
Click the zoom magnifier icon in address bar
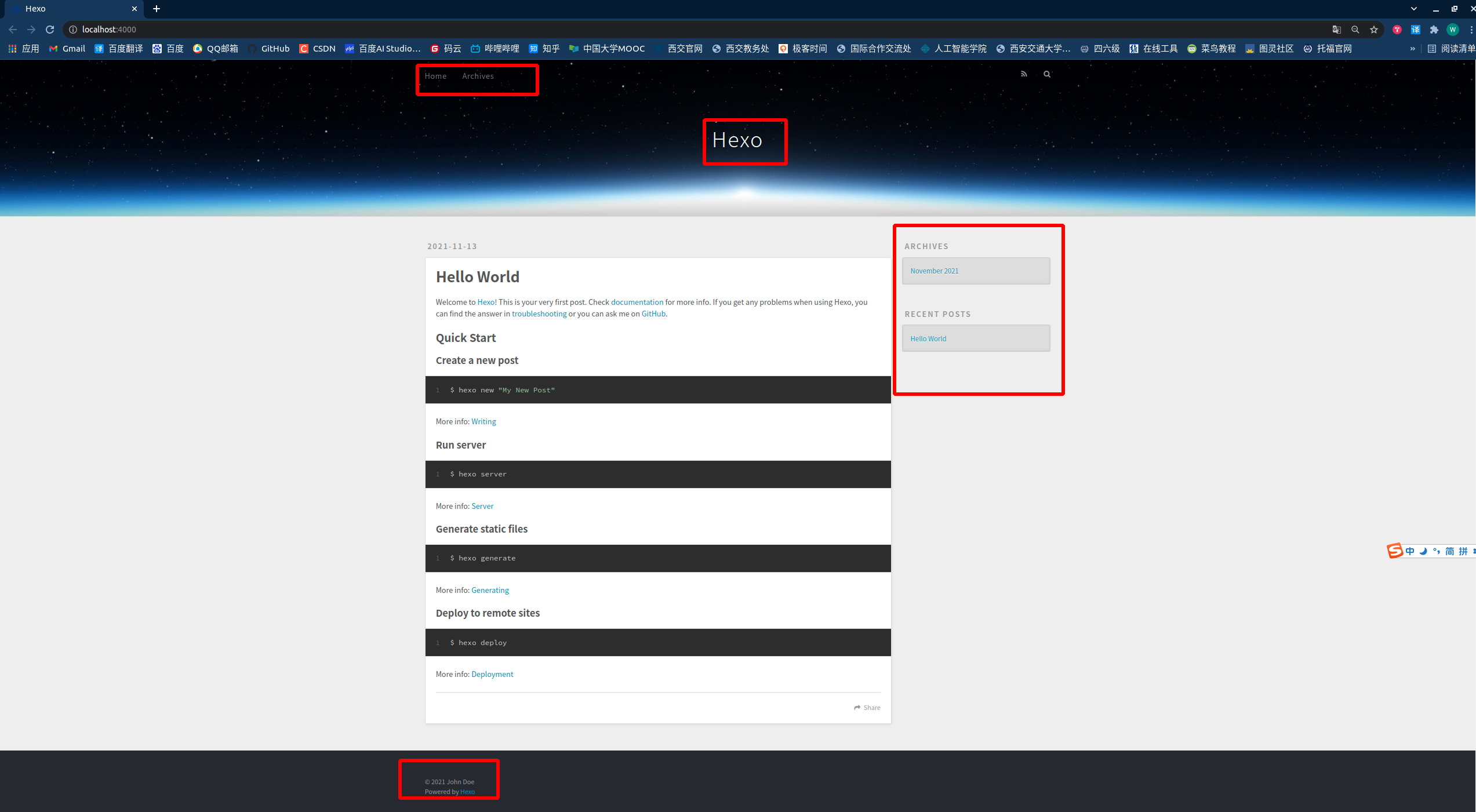click(1355, 30)
